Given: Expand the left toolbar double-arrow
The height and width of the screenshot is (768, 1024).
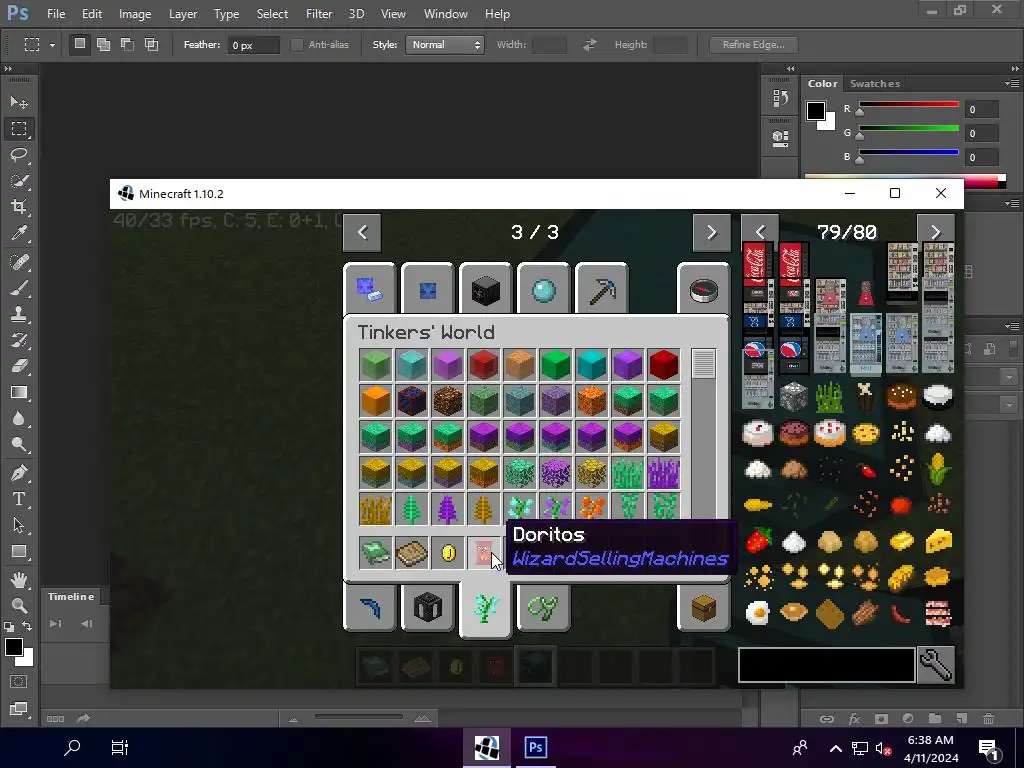Looking at the screenshot, I should [8, 69].
